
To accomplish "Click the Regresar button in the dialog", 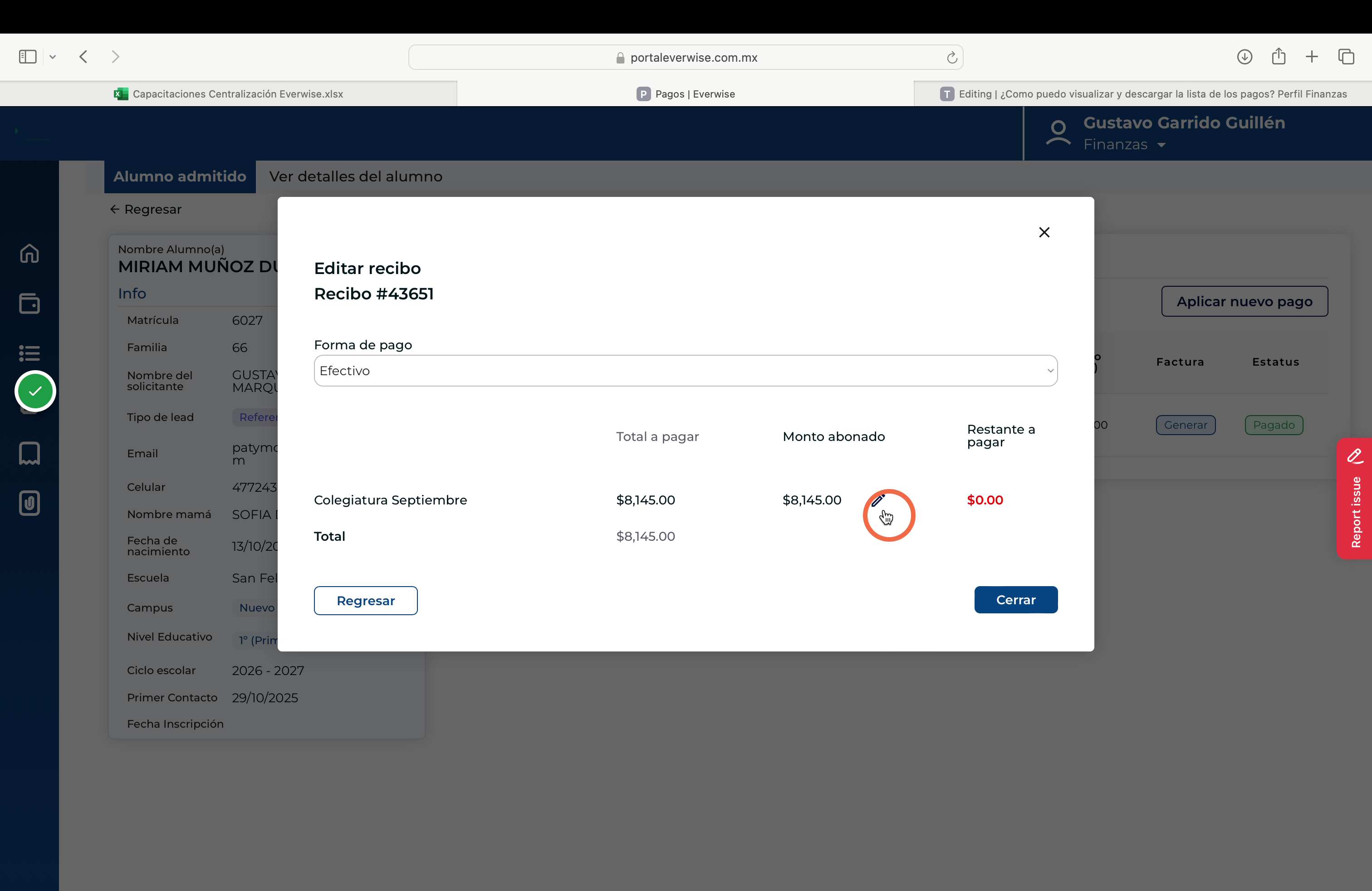I will point(366,601).
